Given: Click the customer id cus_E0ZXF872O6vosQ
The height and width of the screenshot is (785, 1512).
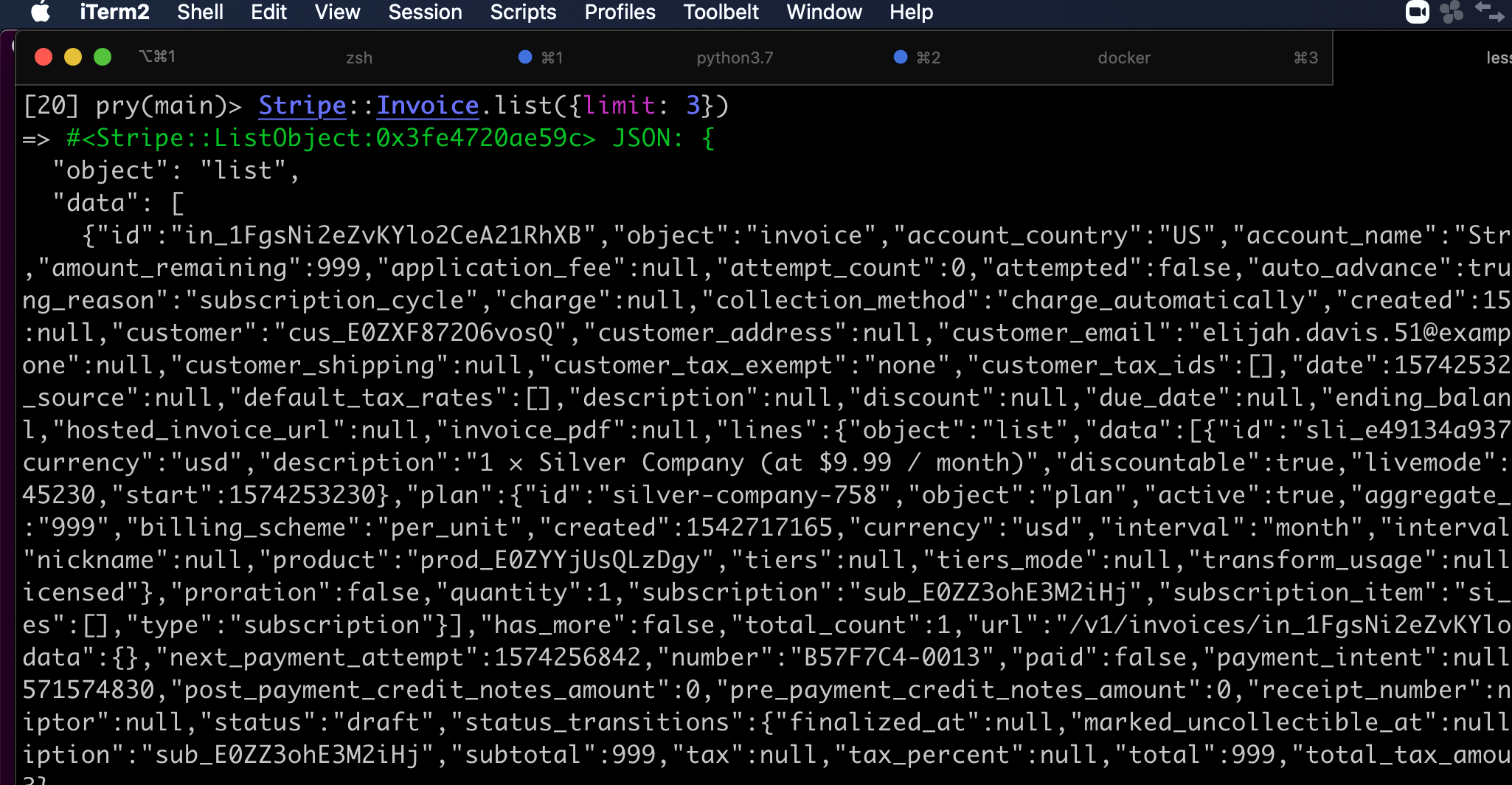Looking at the screenshot, I should pos(420,333).
